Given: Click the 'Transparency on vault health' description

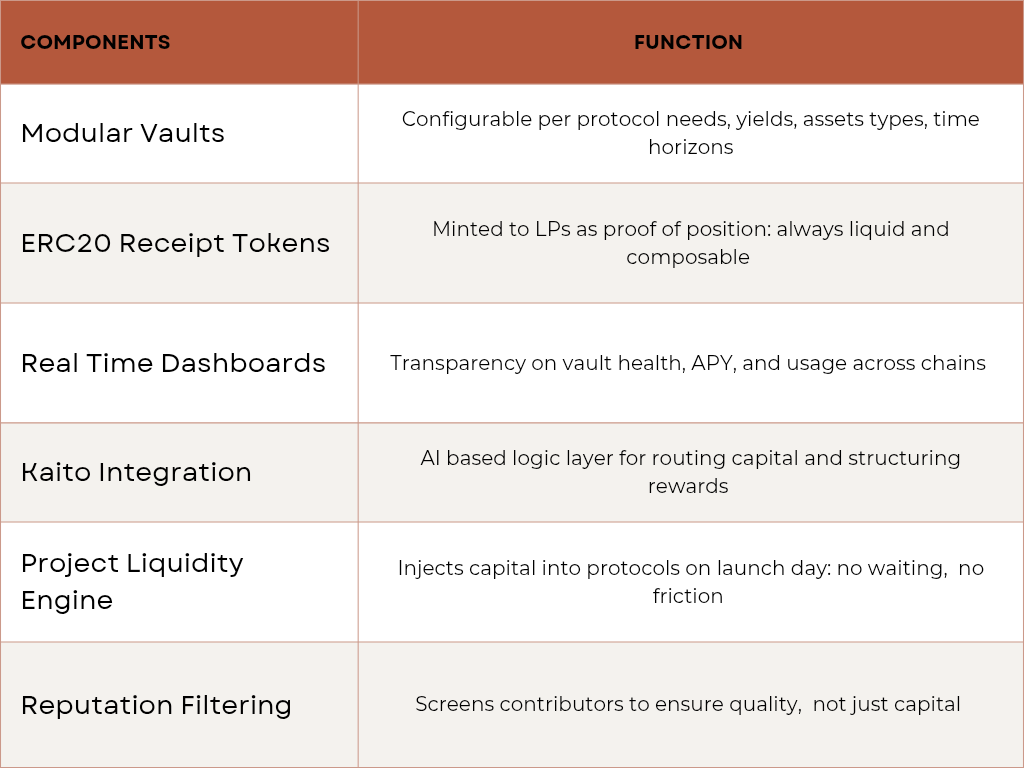Looking at the screenshot, I should (x=688, y=363).
